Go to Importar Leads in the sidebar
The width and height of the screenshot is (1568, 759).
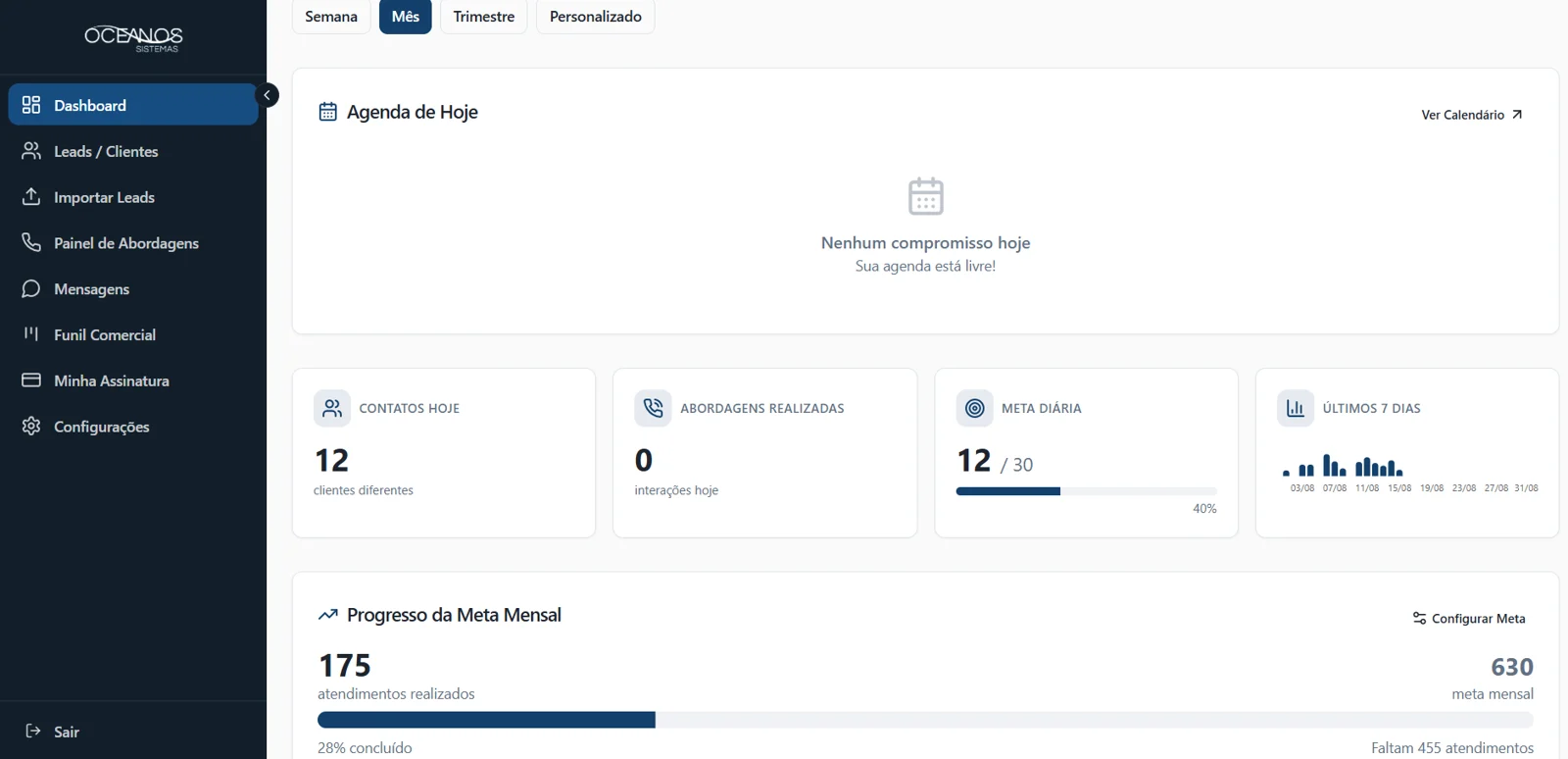tap(133, 197)
